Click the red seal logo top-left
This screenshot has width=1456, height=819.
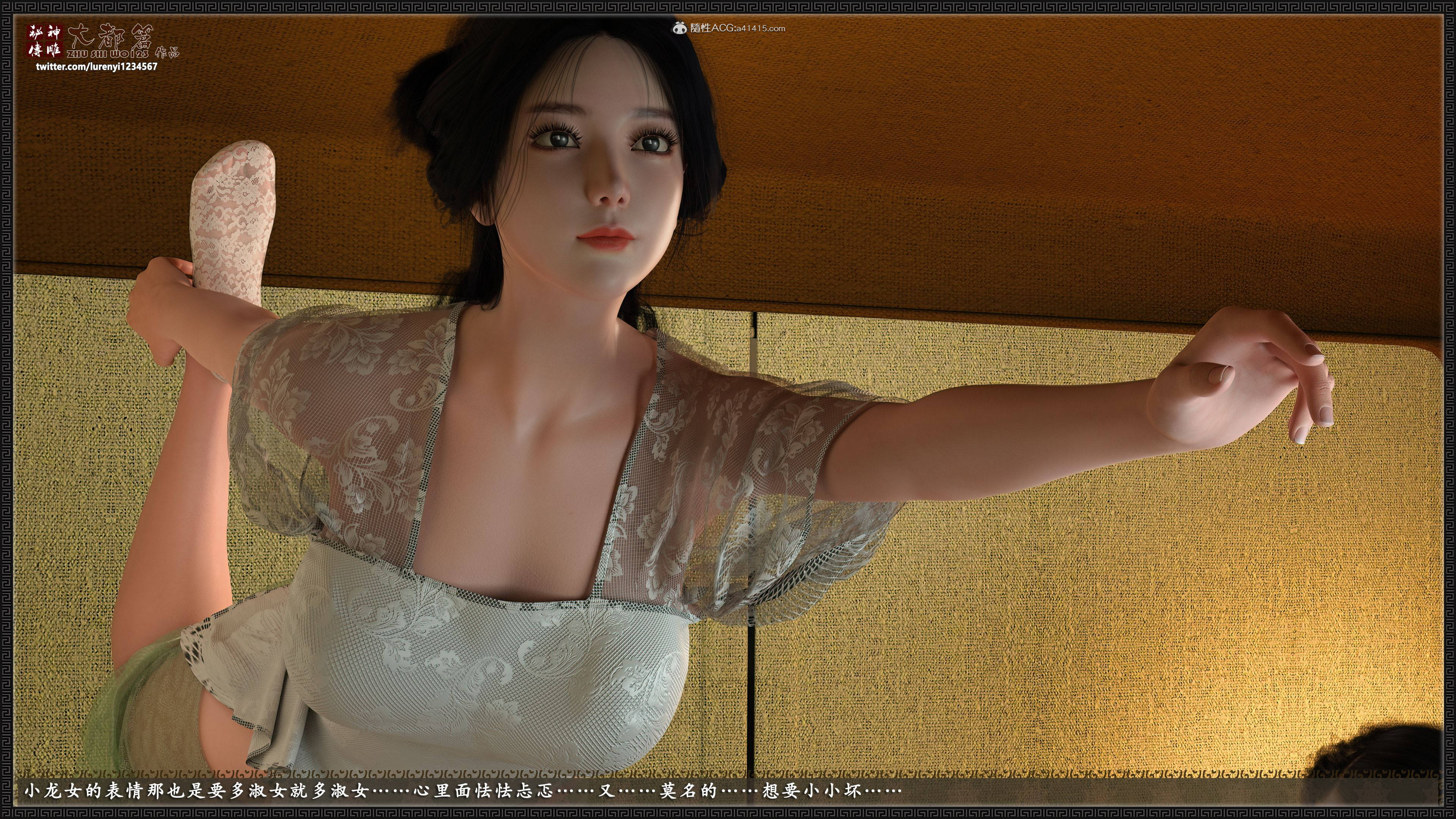coord(46,41)
